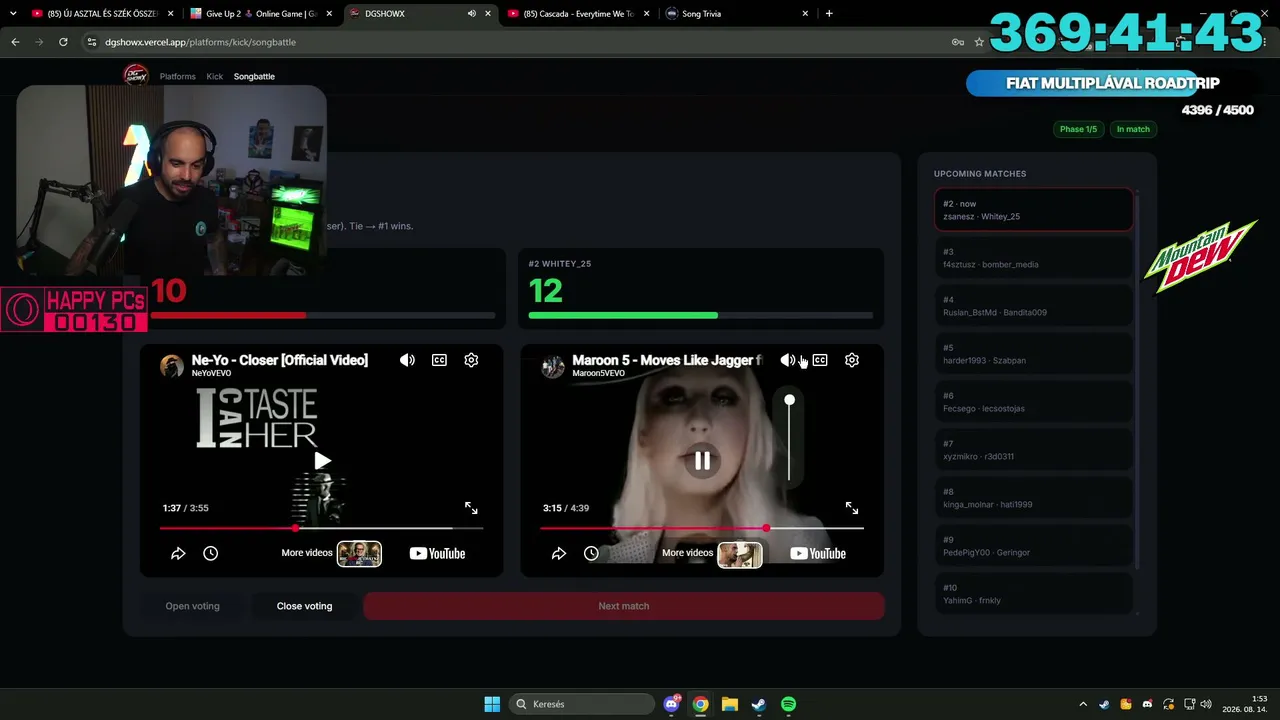The height and width of the screenshot is (720, 1280).
Task: Pause the Maroon 5 Moves Like Jagger video
Action: [x=703, y=461]
